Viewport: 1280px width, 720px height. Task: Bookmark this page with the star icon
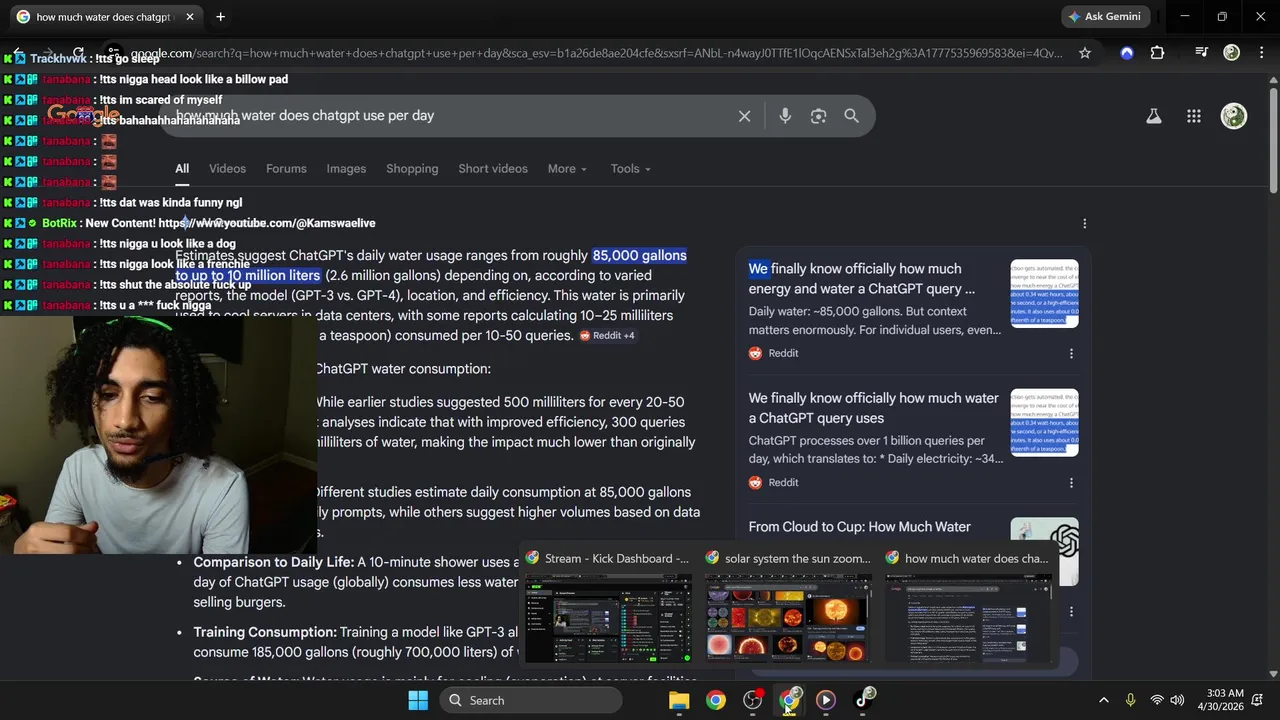pos(1085,53)
